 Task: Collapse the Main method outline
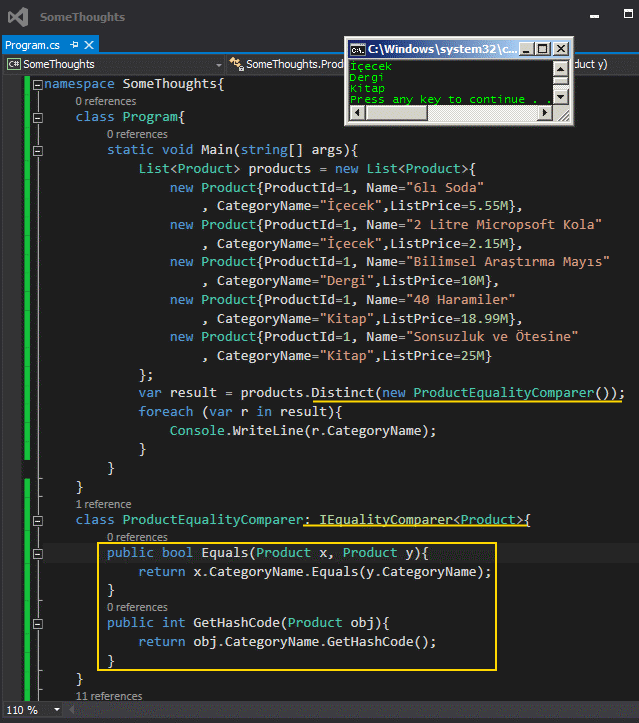[37, 150]
